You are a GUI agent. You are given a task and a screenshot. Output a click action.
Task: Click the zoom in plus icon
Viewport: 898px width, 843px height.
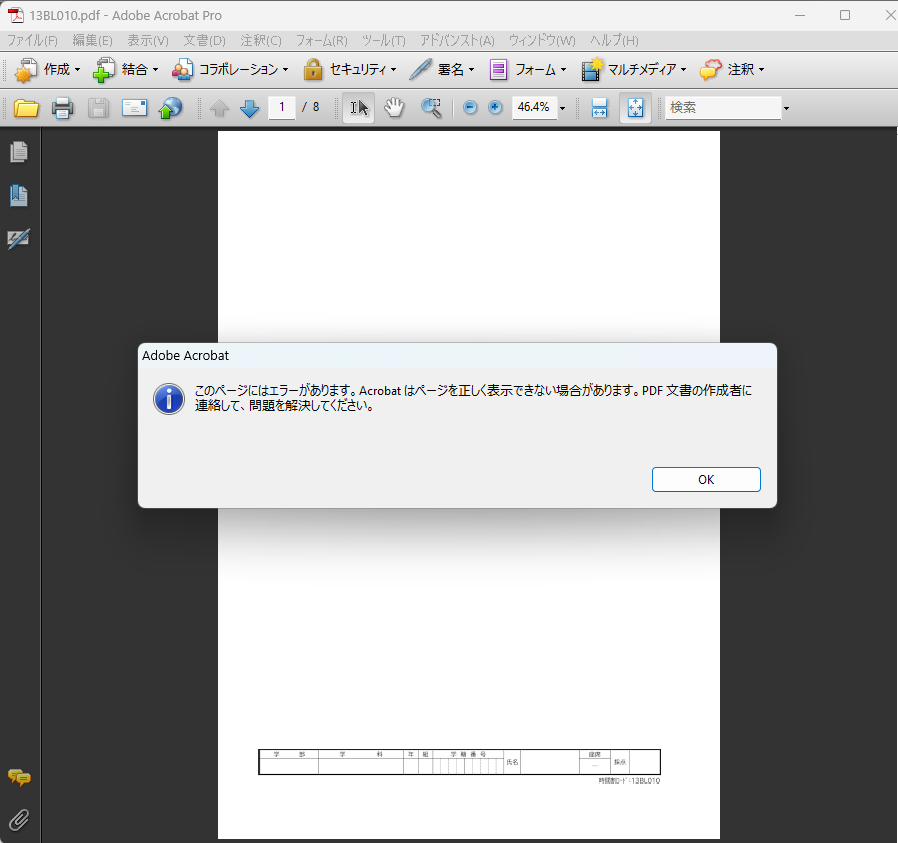pos(495,108)
